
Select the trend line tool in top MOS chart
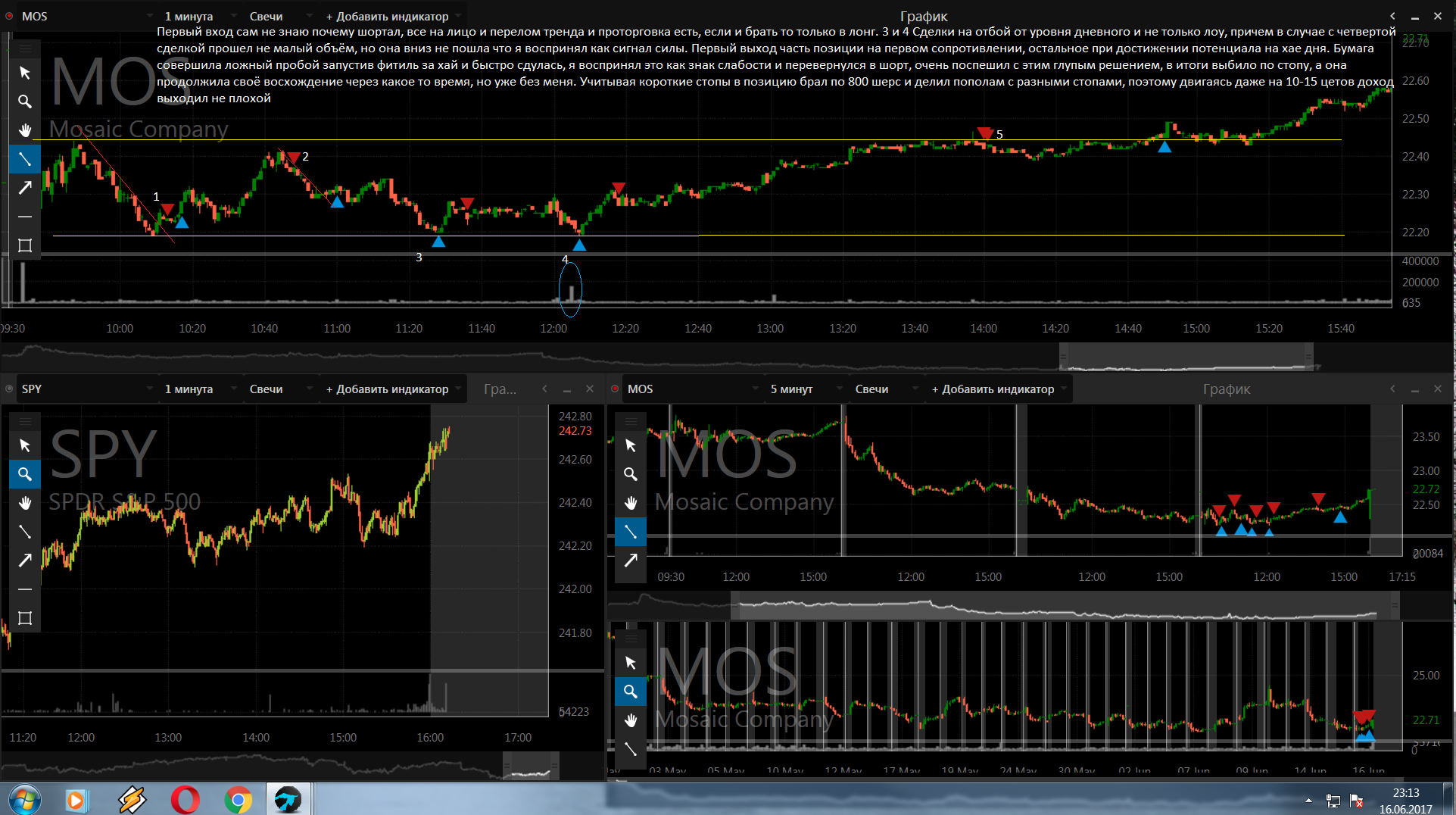[24, 159]
